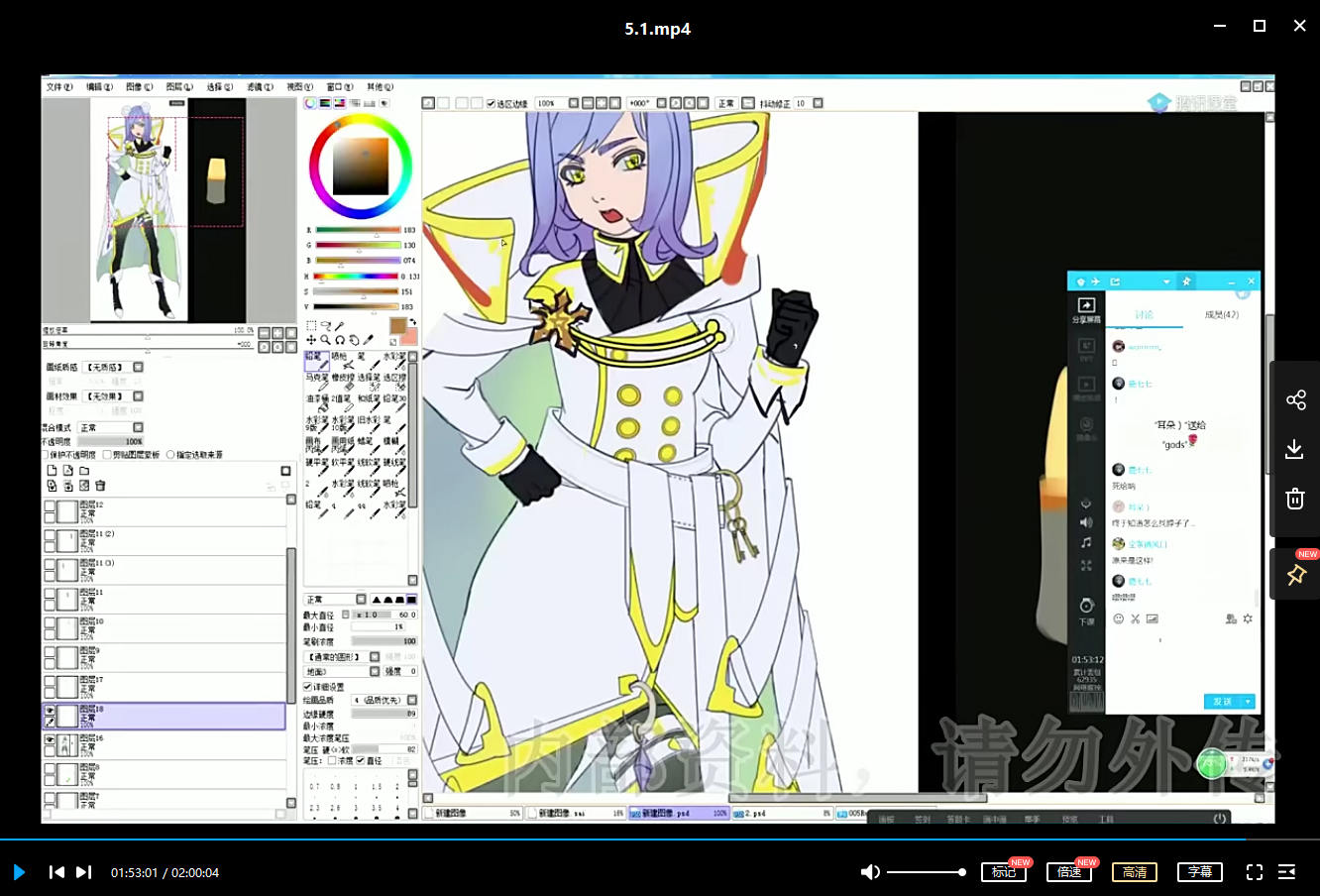
Task: Download the video using the download icon
Action: 1295,449
